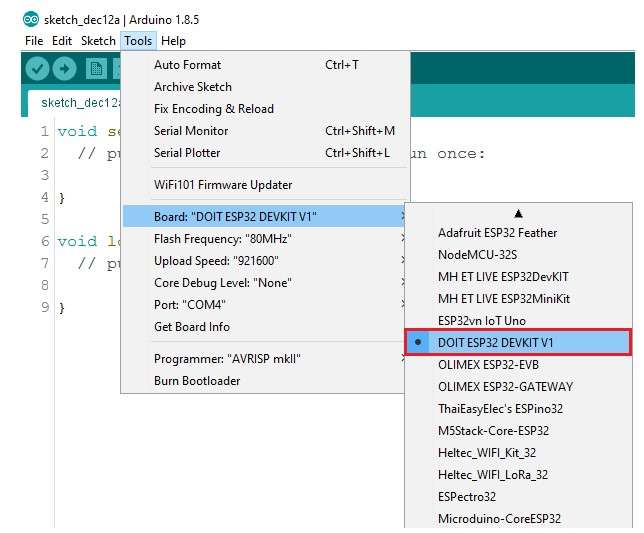Image resolution: width=644 pixels, height=533 pixels.
Task: Expand the Upload Speed "921600" submenu
Action: pyautogui.click(x=264, y=261)
